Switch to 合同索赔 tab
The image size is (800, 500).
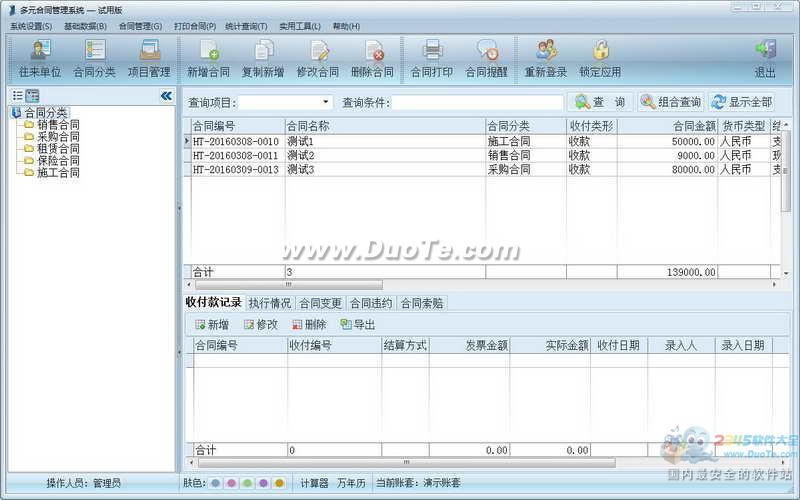[x=422, y=303]
